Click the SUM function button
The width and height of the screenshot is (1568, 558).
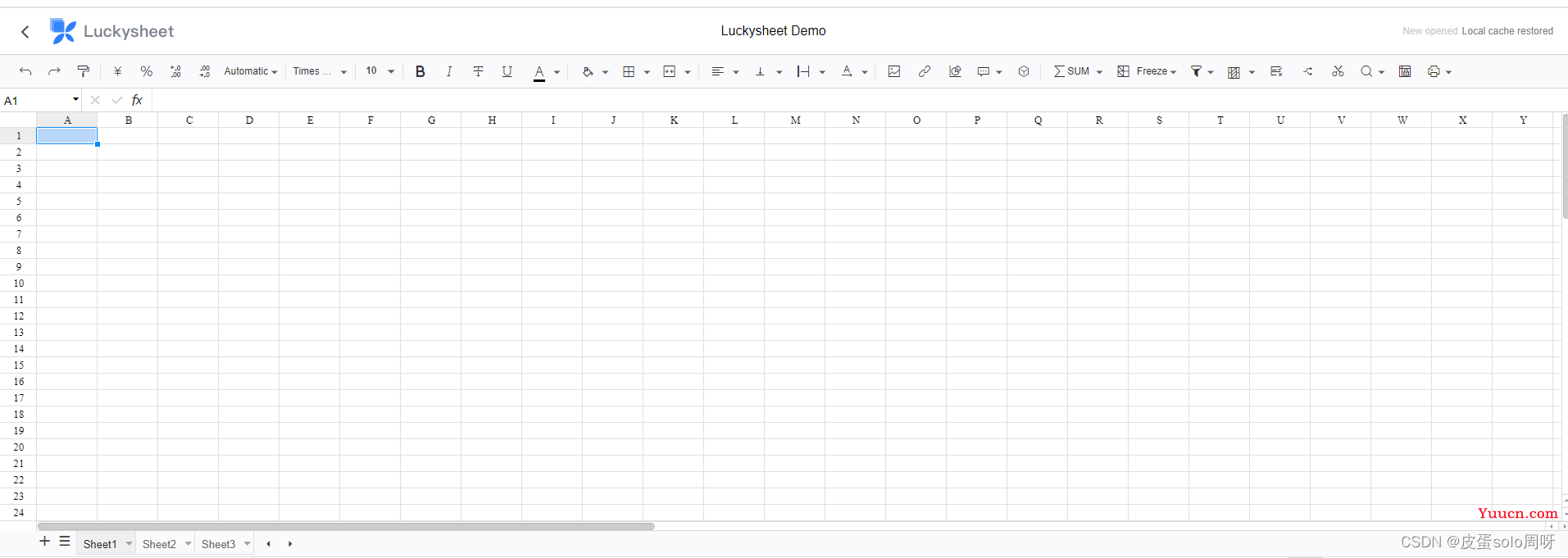[x=1071, y=71]
